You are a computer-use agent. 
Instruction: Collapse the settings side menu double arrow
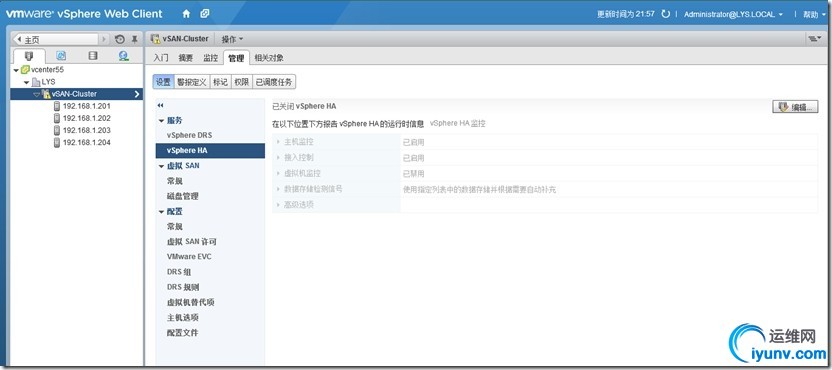coord(160,106)
